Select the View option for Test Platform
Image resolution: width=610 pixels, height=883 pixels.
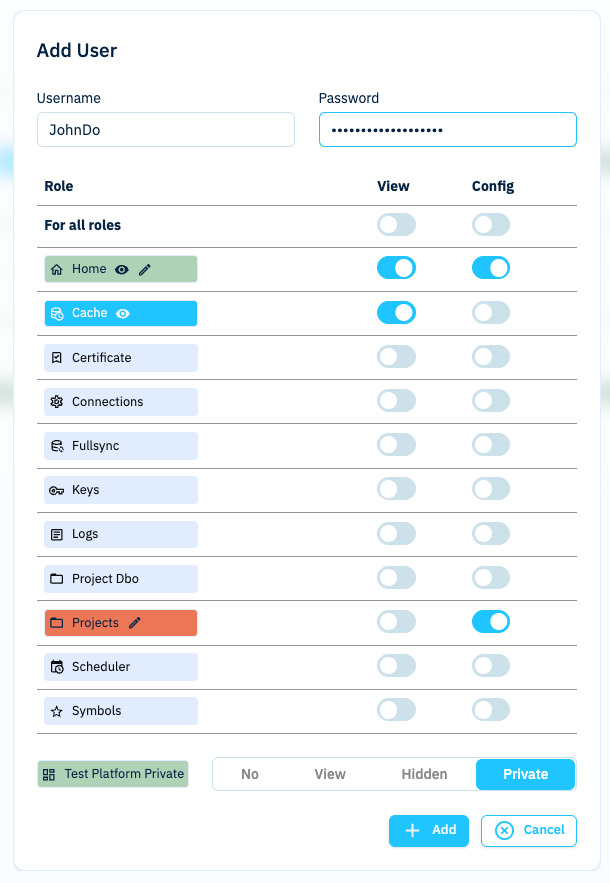(x=330, y=774)
